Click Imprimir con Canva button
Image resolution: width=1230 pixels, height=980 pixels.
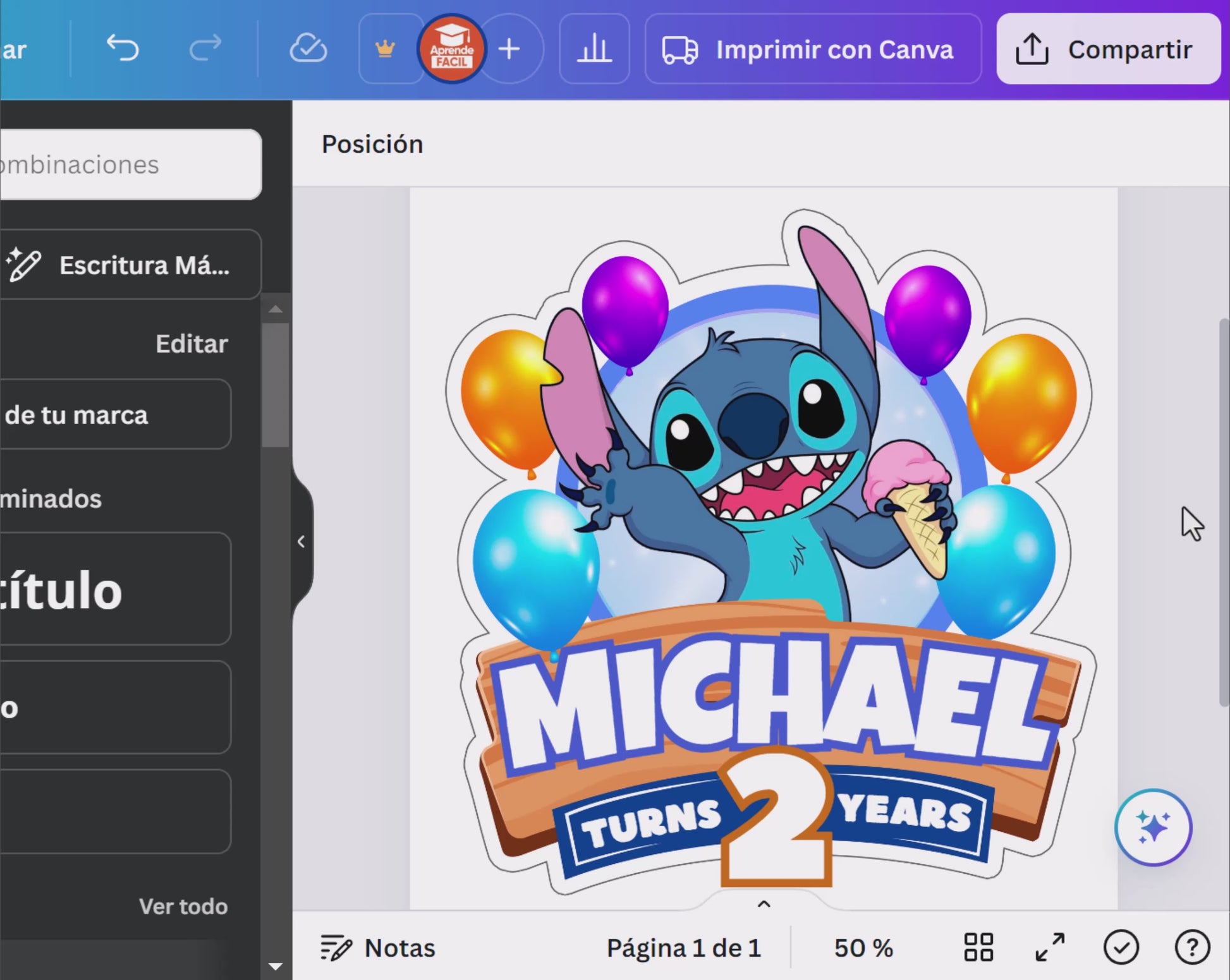[x=812, y=49]
